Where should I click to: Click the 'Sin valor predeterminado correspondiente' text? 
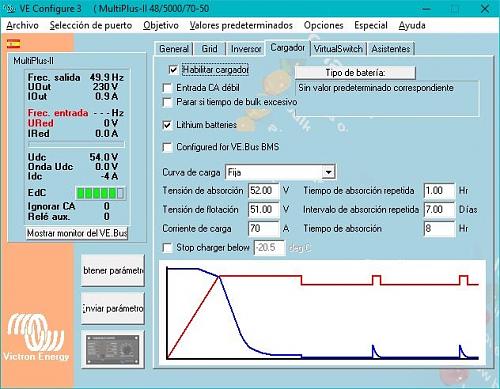[376, 88]
